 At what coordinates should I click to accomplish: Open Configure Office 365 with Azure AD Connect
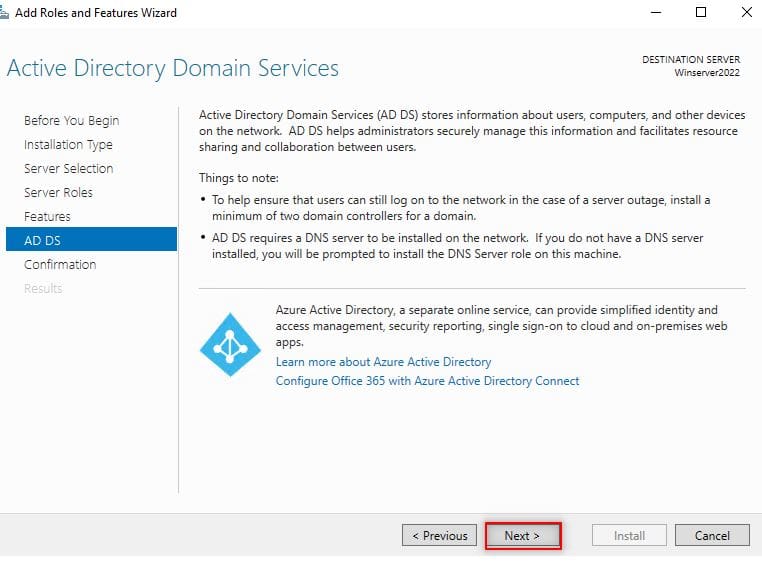[427, 381]
